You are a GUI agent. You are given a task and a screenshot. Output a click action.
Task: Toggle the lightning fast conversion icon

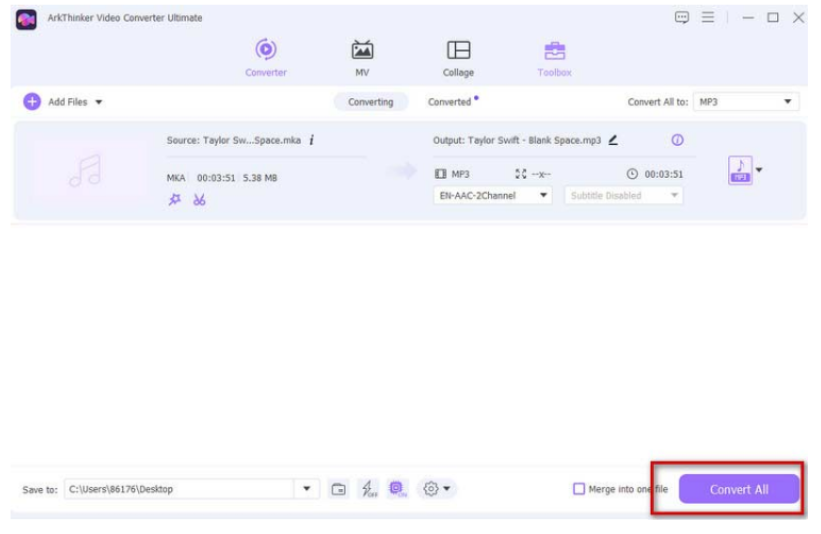pos(369,489)
